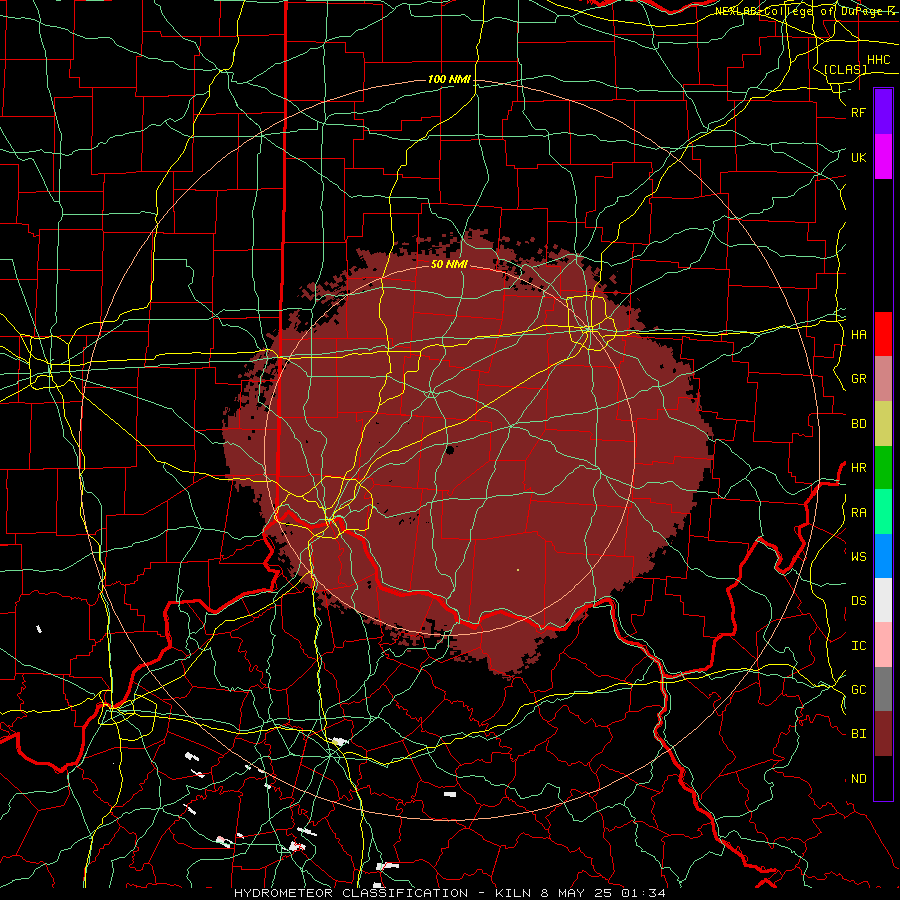Click the "BI" legend label
Image resolution: width=900 pixels, height=900 pixels.
(858, 734)
